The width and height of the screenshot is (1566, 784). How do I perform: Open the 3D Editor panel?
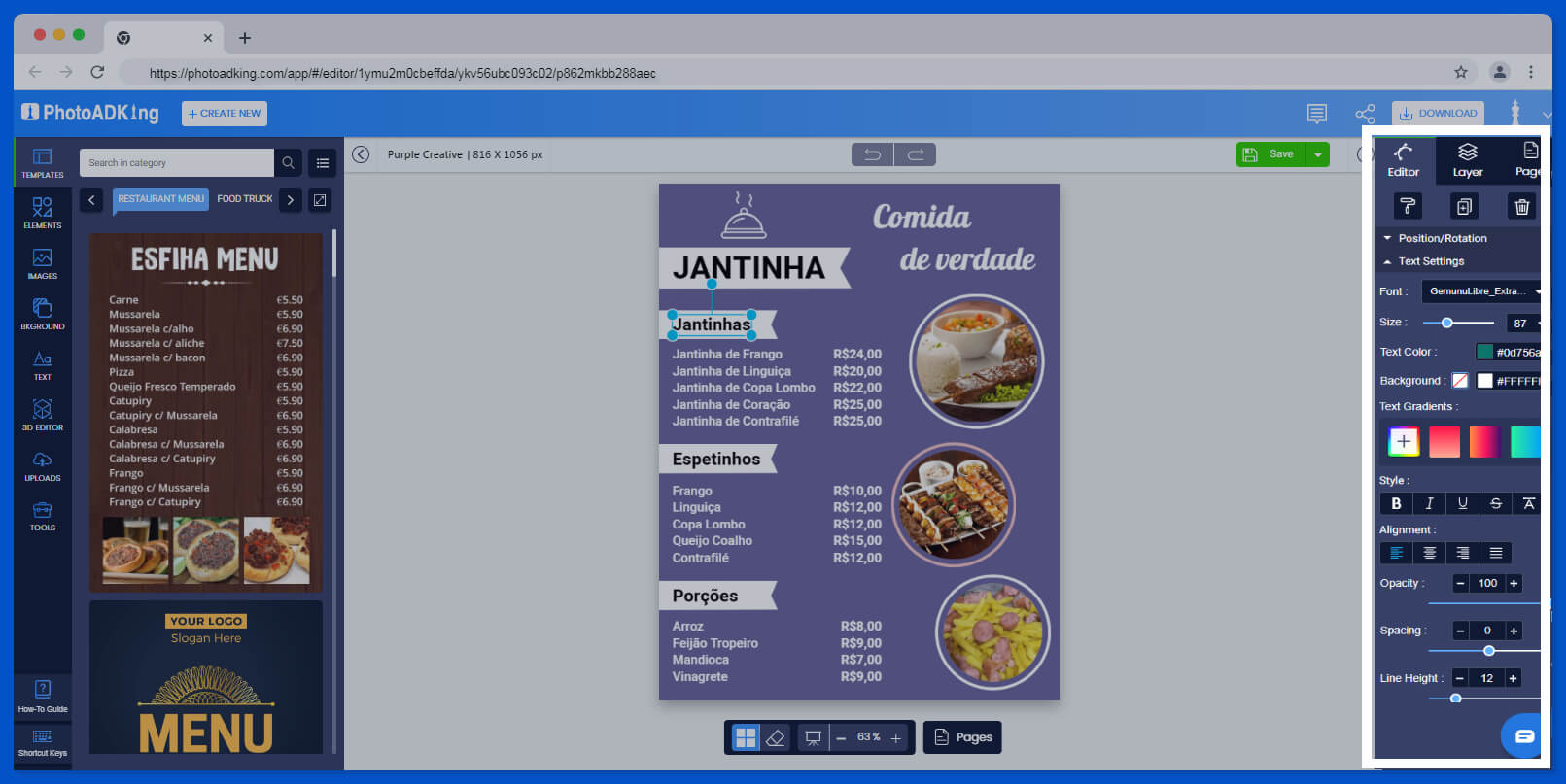(42, 415)
